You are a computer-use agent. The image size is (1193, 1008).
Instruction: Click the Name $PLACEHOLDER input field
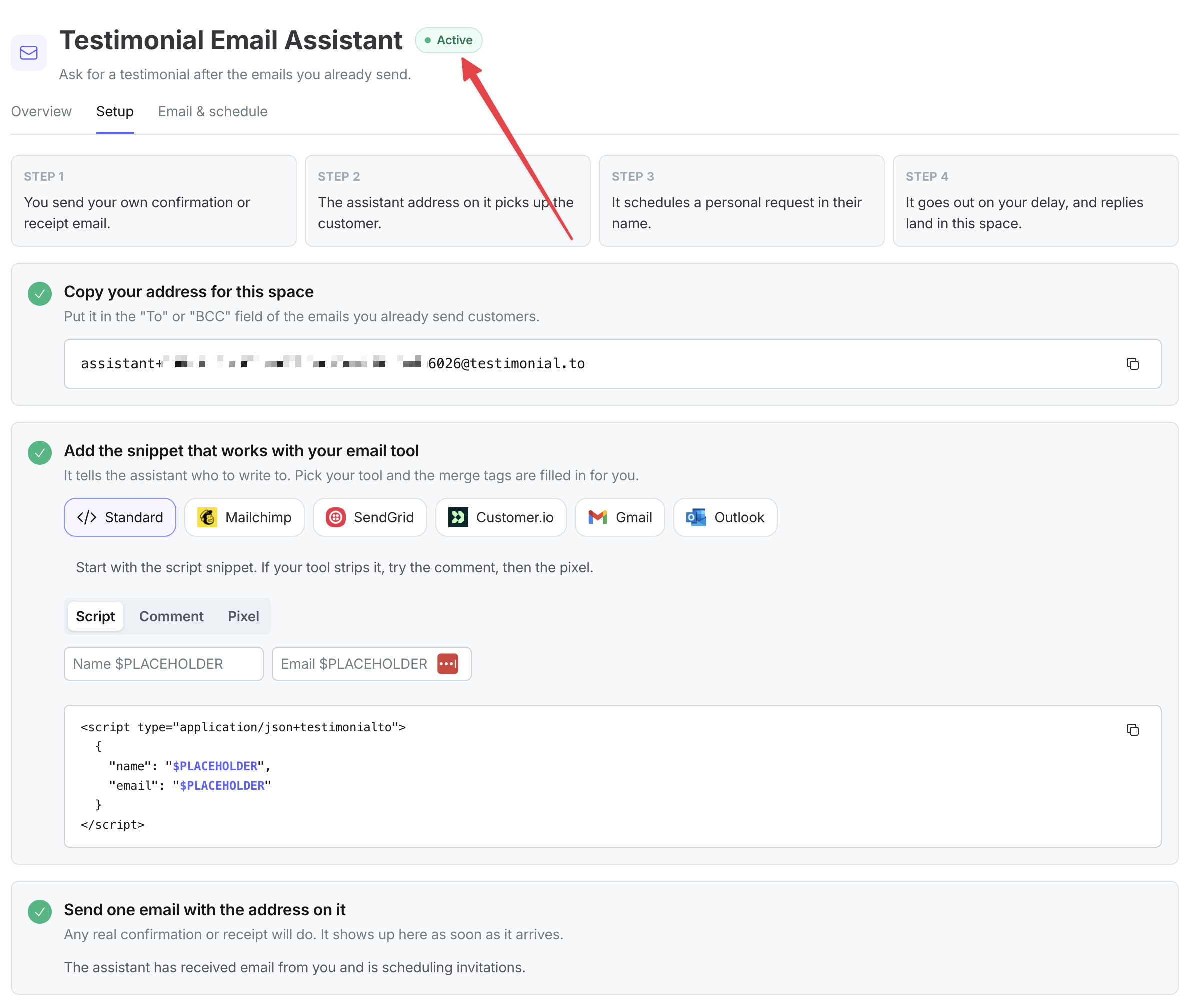164,664
